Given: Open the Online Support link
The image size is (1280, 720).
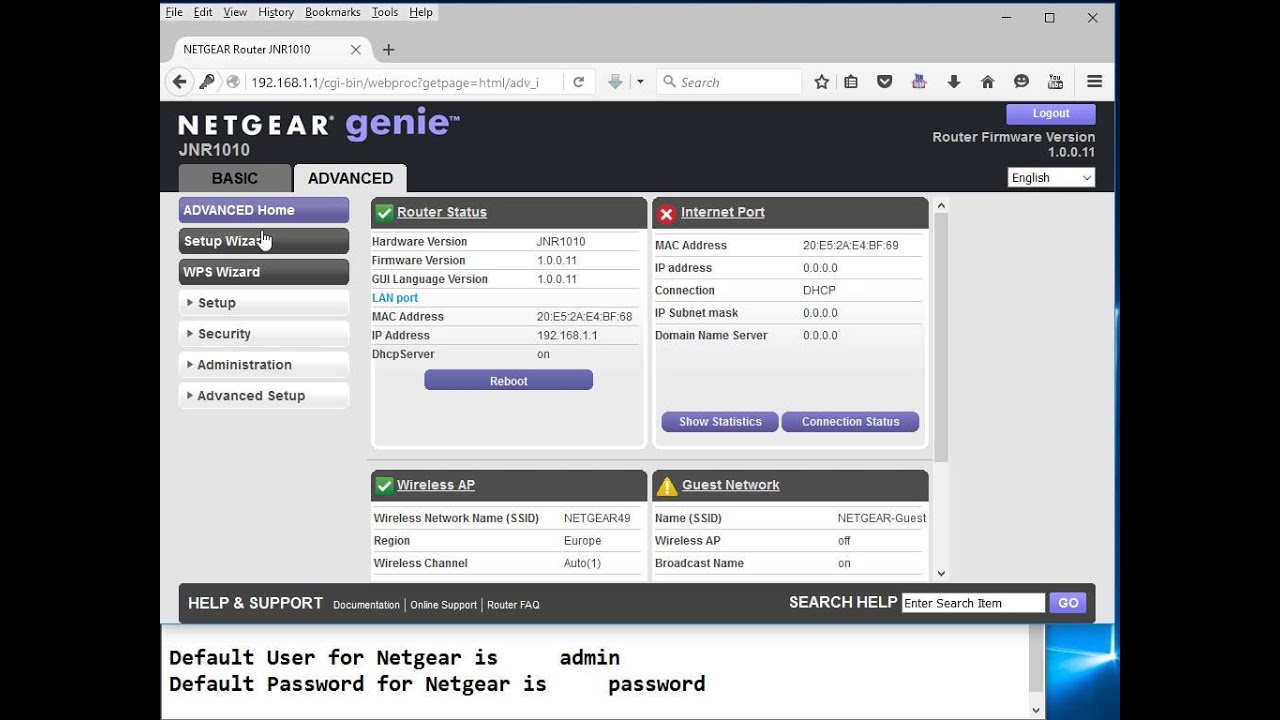Looking at the screenshot, I should (444, 605).
